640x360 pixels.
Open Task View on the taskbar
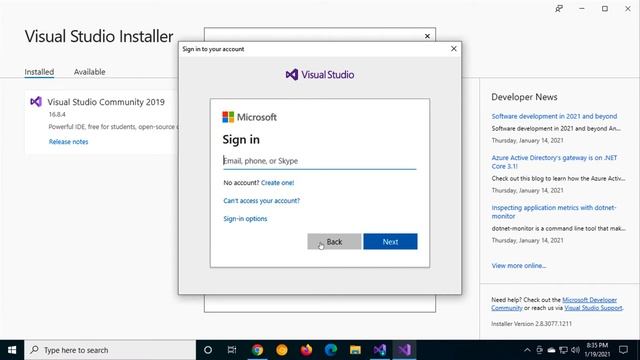[232, 350]
